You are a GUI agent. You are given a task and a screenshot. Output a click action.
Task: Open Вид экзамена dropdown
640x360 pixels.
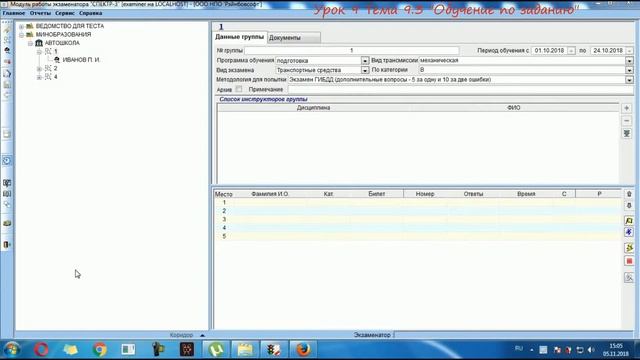[x=365, y=71]
